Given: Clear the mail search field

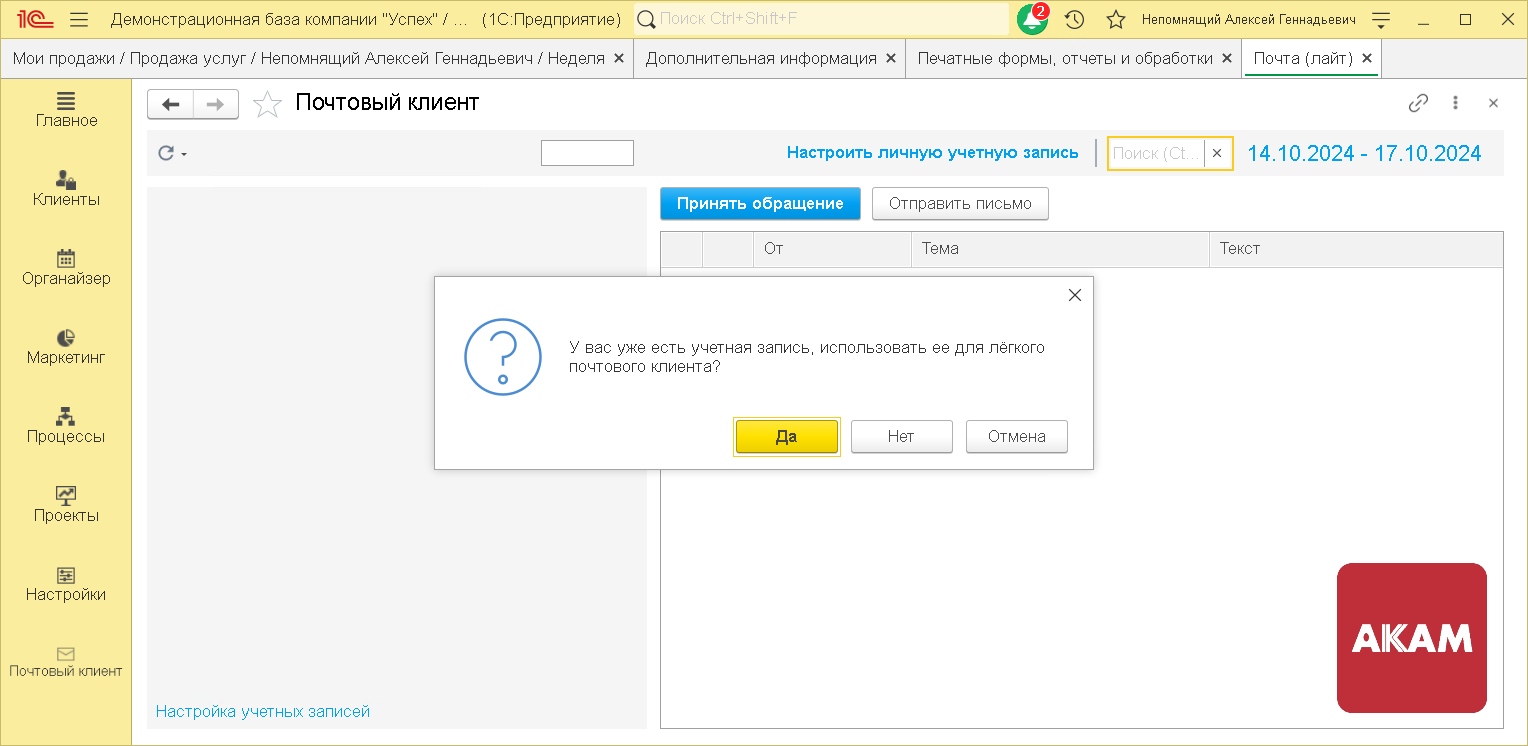Looking at the screenshot, I should [1217, 153].
